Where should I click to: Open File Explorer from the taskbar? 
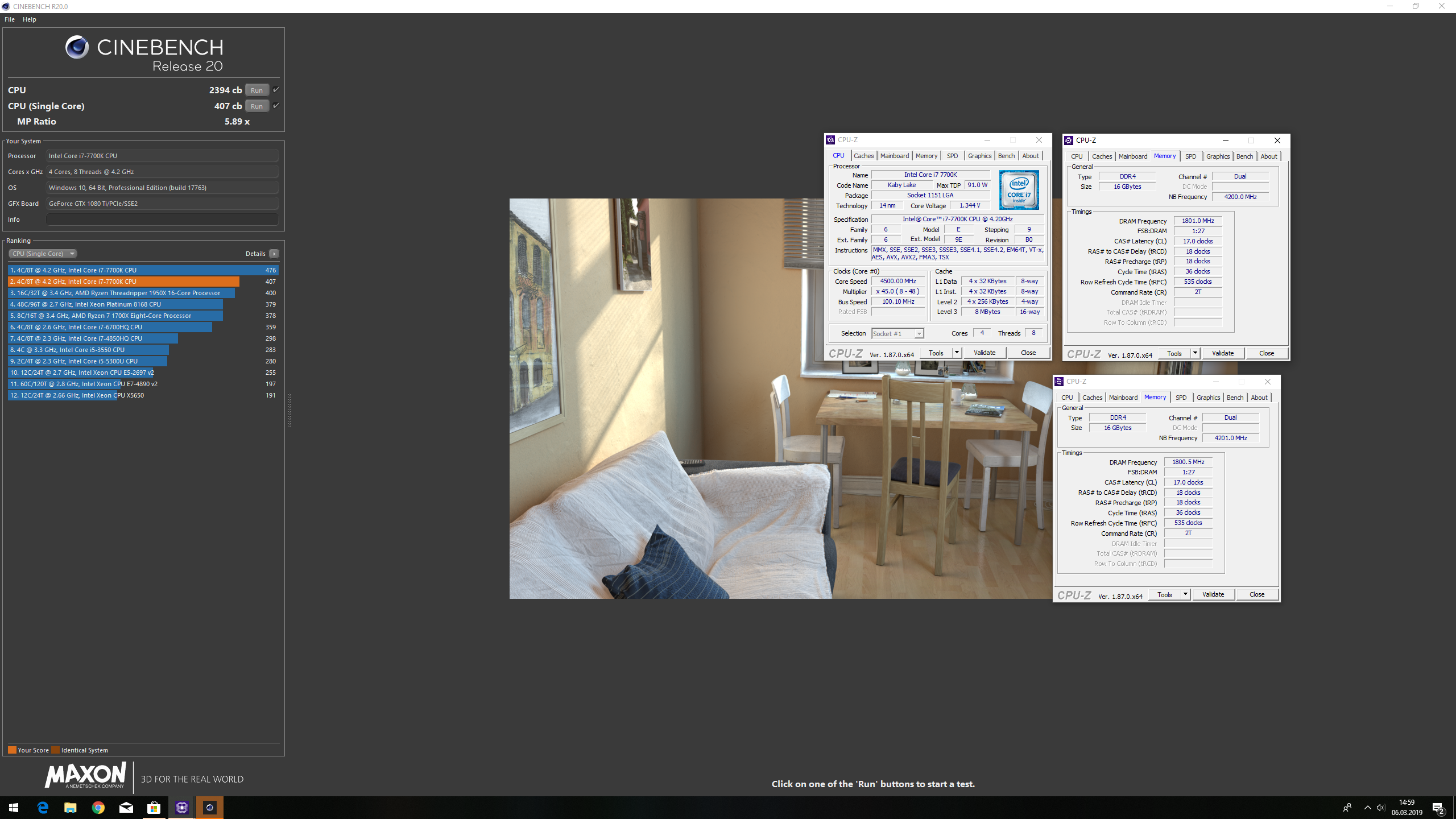pyautogui.click(x=71, y=808)
